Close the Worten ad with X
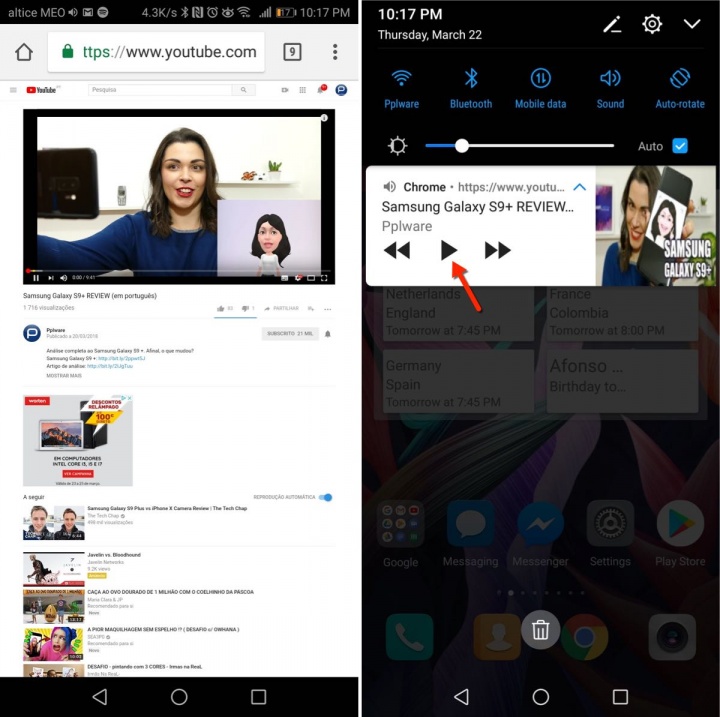The width and height of the screenshot is (720, 717). [130, 398]
